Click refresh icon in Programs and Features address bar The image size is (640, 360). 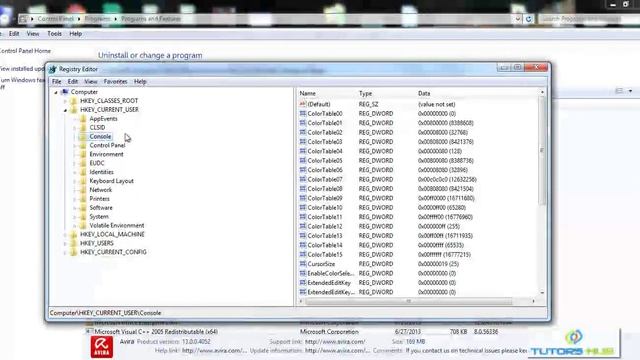[529, 19]
